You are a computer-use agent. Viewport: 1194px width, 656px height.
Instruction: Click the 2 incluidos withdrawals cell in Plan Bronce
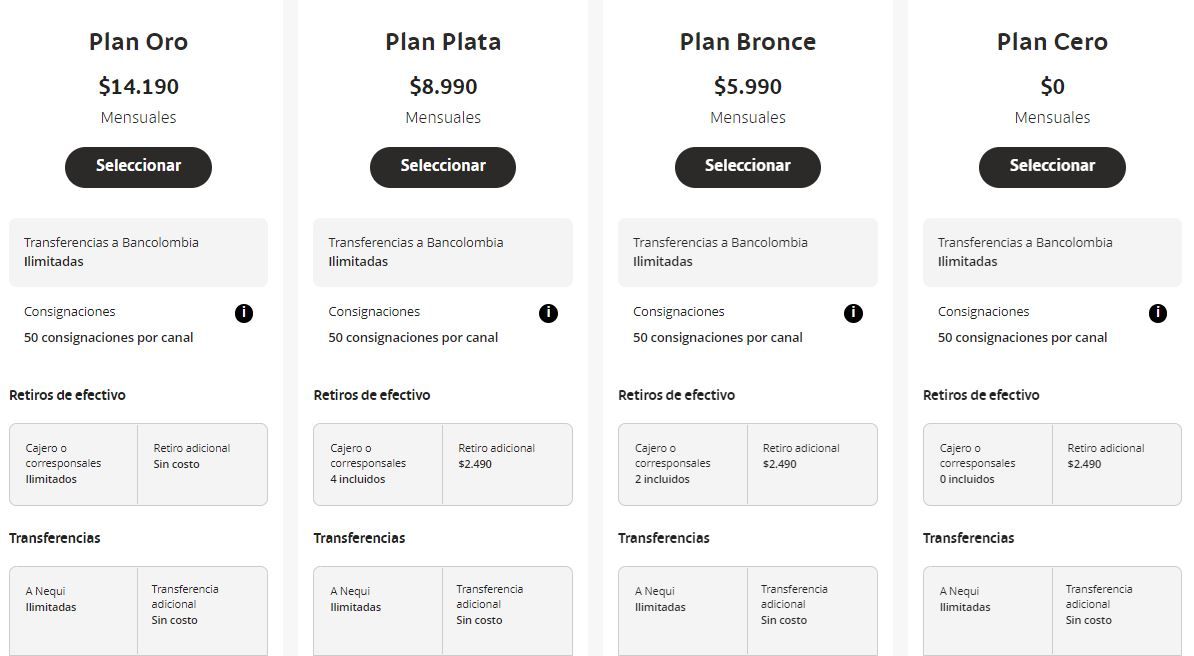683,464
